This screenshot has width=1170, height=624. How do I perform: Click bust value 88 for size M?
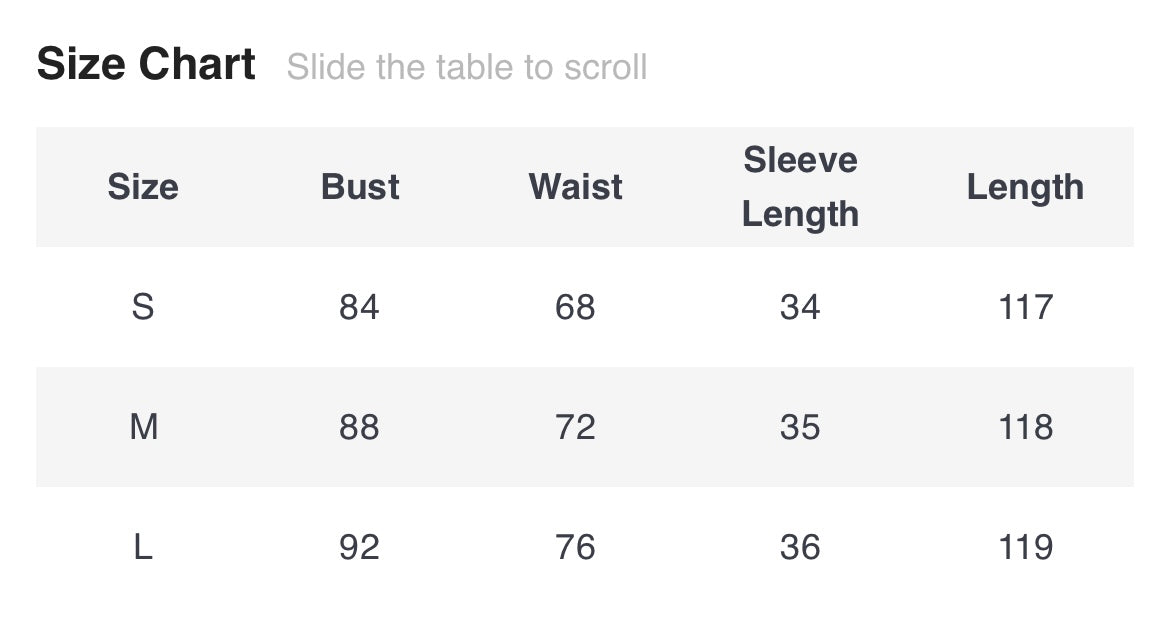[359, 427]
